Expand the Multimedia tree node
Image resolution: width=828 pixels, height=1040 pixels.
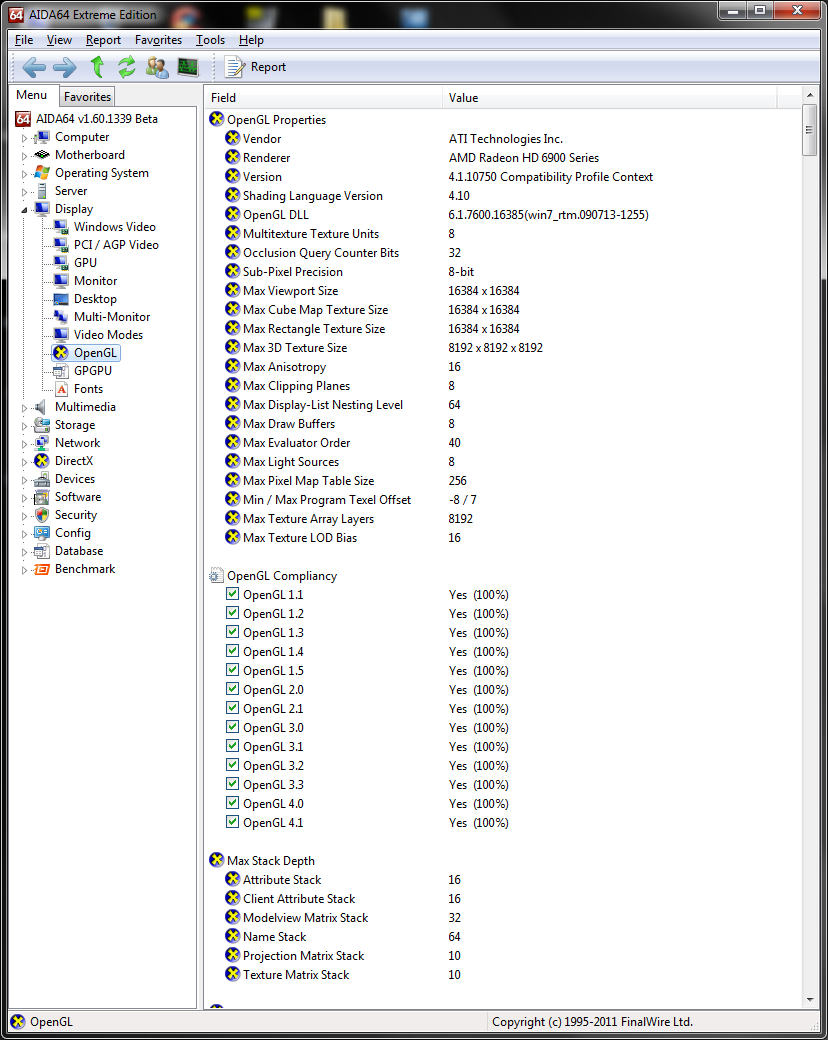25,408
